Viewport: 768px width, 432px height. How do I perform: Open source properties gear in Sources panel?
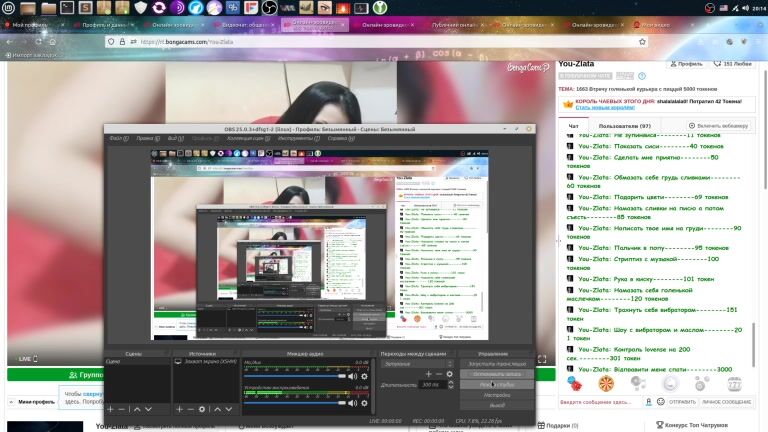coord(202,409)
